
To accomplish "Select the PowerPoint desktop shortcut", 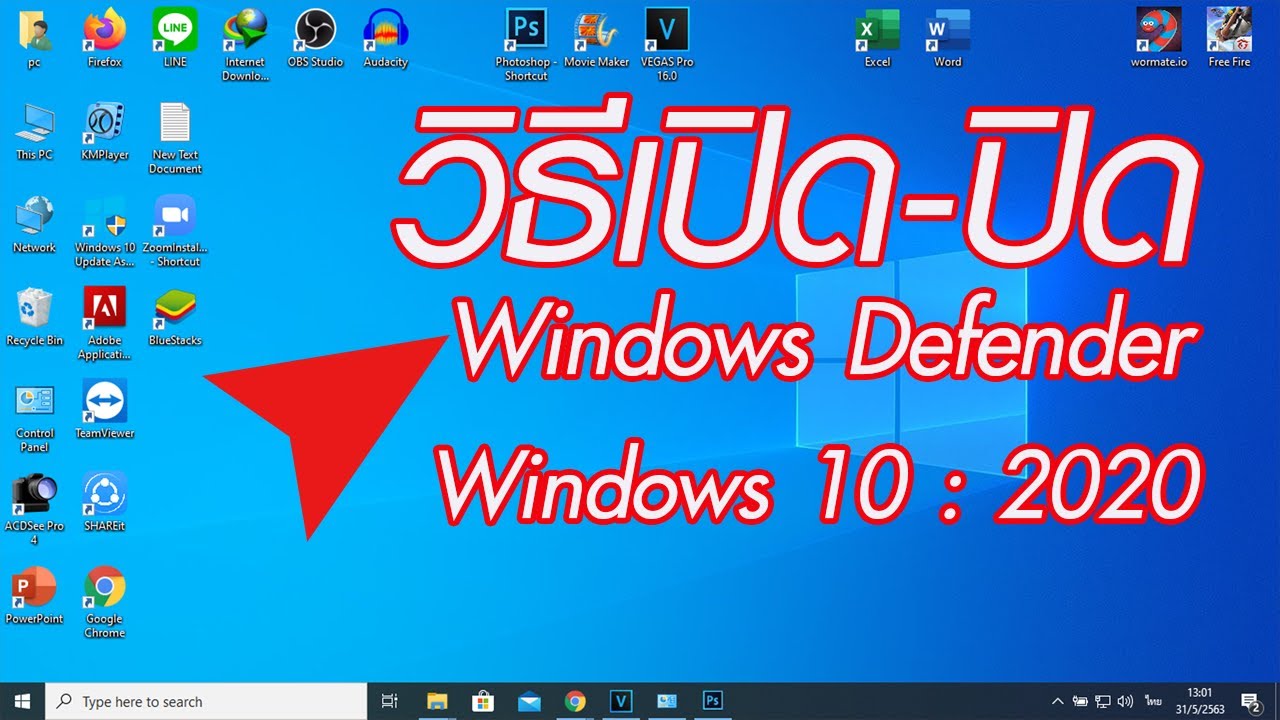I will 34,596.
